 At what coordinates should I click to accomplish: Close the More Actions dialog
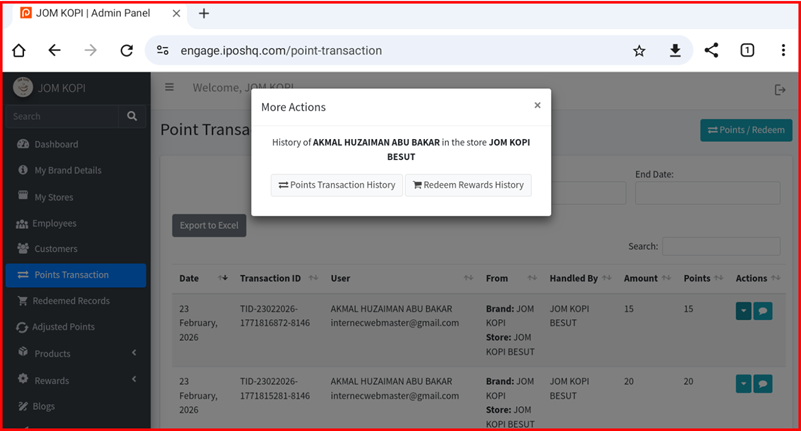pos(537,105)
